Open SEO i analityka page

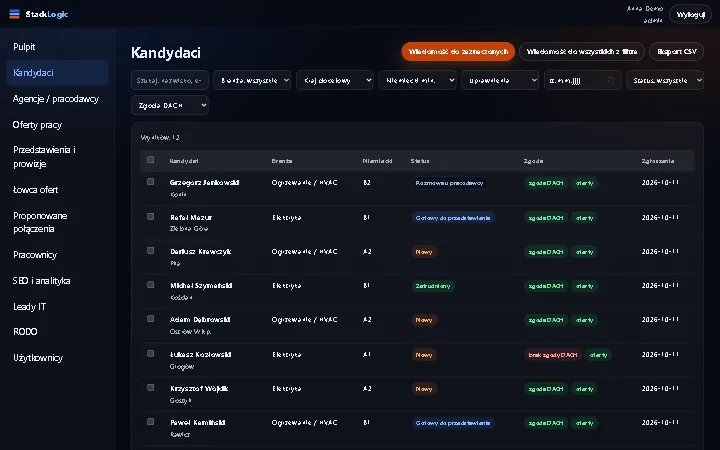(x=57, y=281)
